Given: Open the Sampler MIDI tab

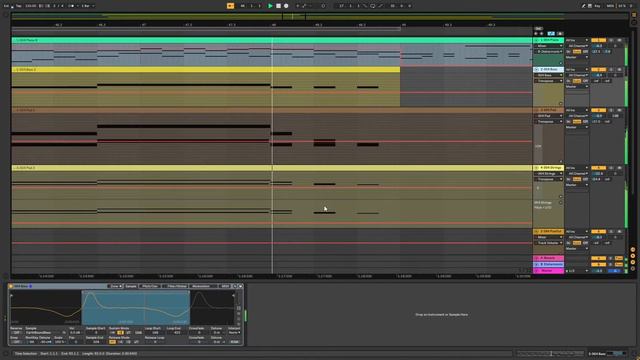Looking at the screenshot, I should click(x=225, y=287).
